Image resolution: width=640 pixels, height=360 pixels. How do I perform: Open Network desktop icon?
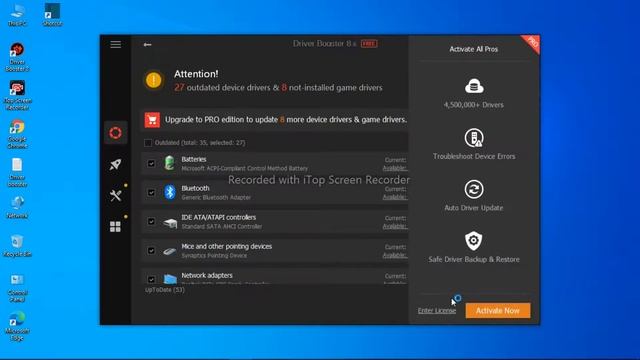[x=17, y=207]
